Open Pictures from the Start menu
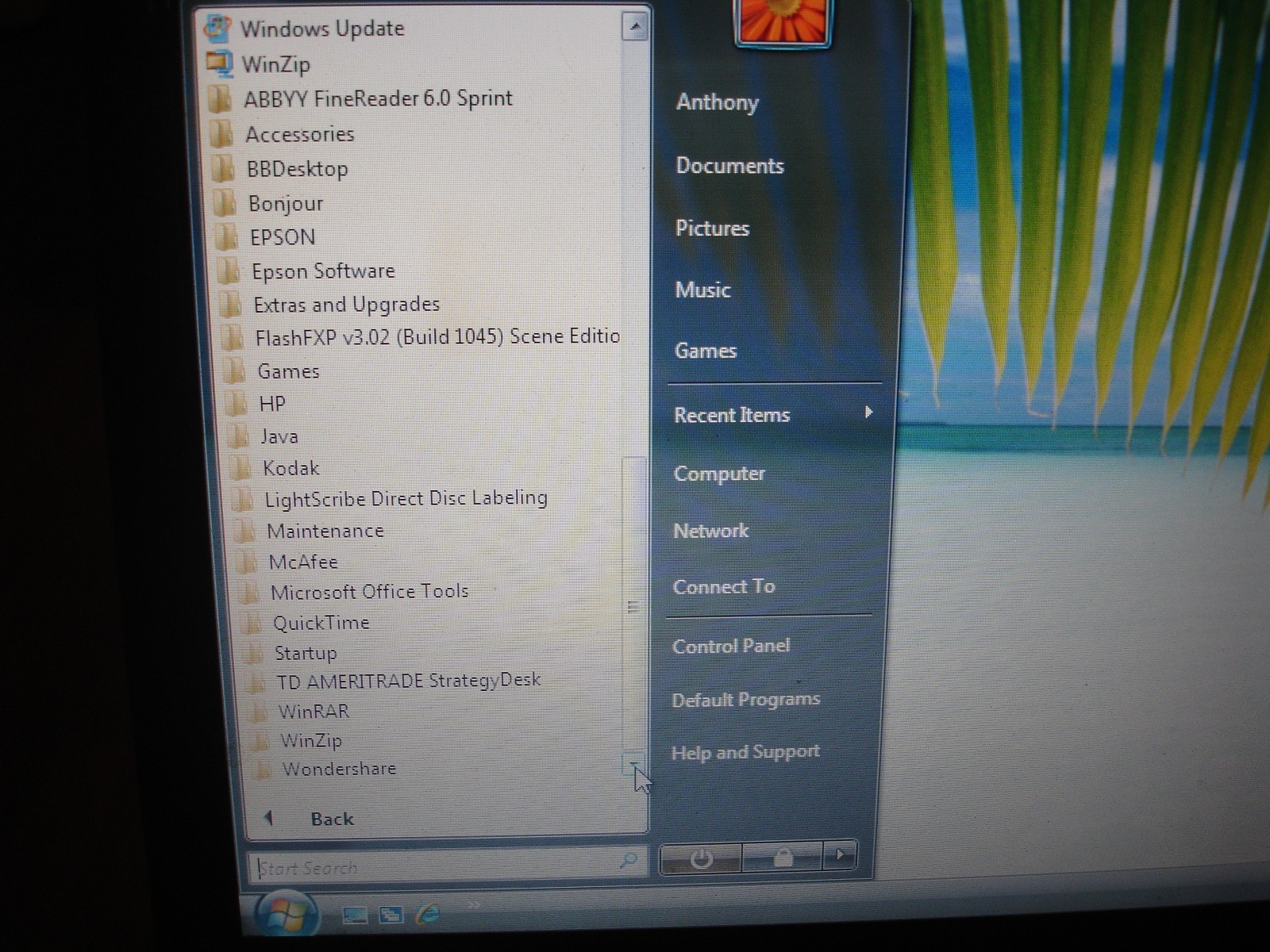This screenshot has height=952, width=1270. click(x=712, y=228)
